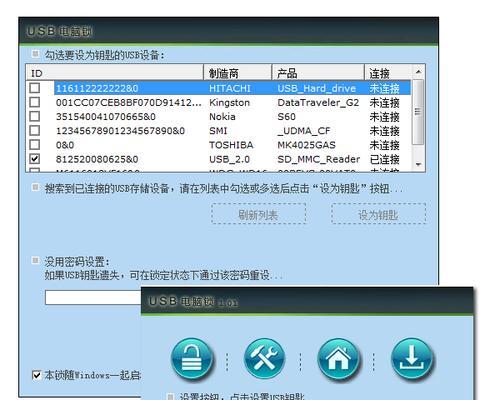
Task: Open settings with the hammer-and-wrench icon
Action: (265, 358)
